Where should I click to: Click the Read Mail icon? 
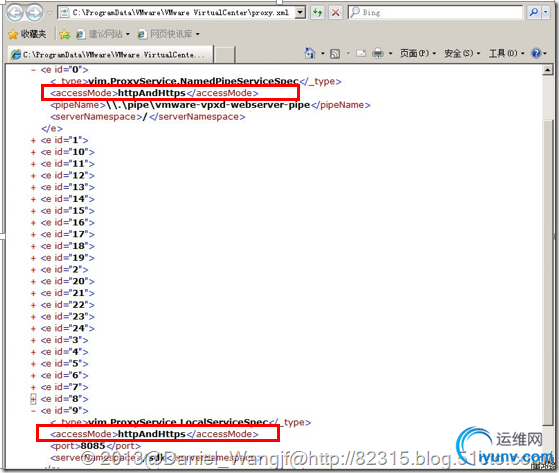(x=361, y=54)
